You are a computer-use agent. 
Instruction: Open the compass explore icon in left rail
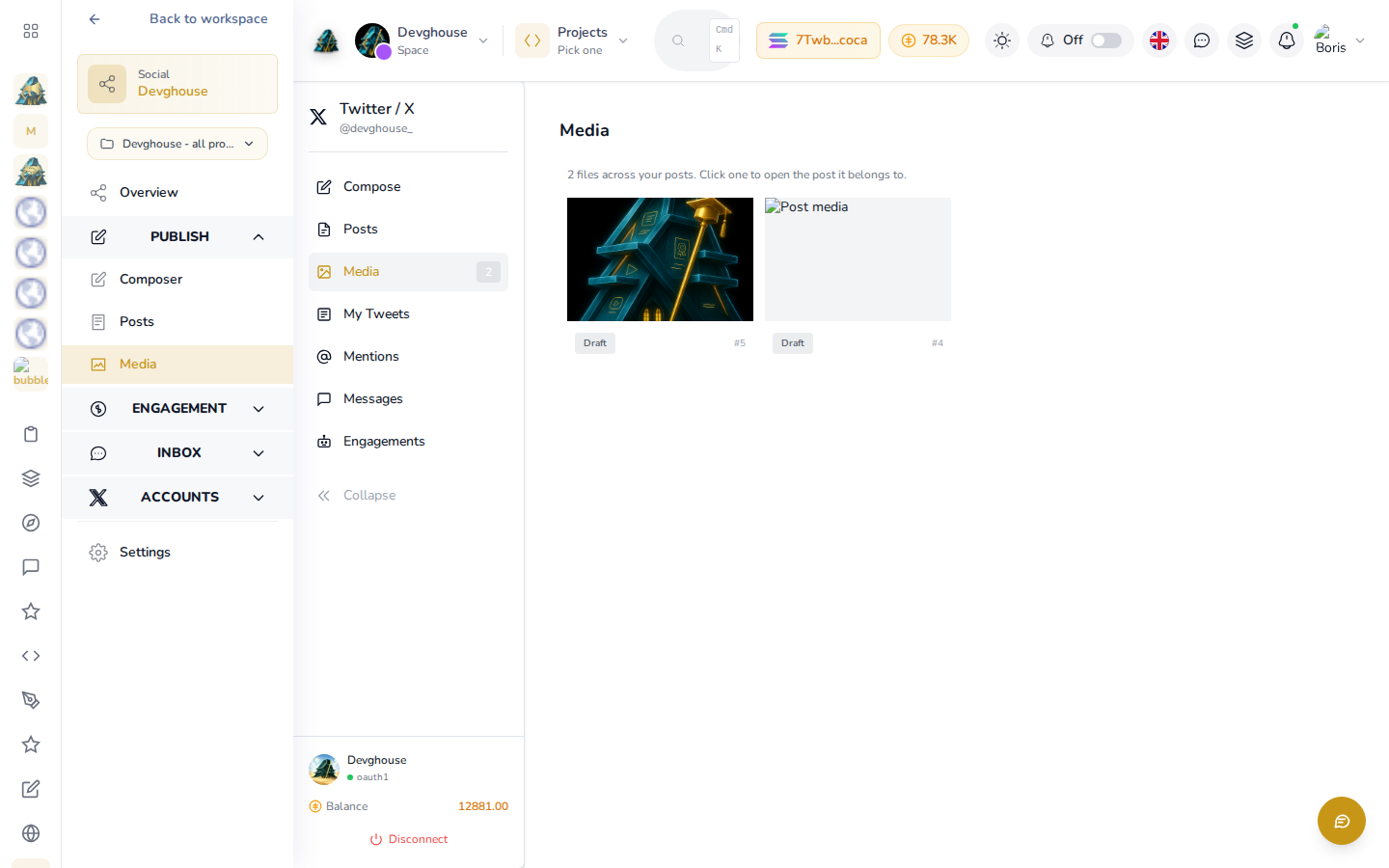point(31,523)
